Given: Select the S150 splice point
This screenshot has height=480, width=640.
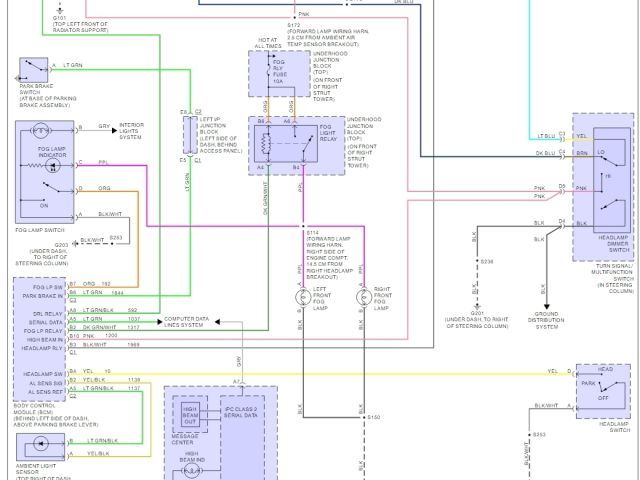Looking at the screenshot, I should pos(364,416).
